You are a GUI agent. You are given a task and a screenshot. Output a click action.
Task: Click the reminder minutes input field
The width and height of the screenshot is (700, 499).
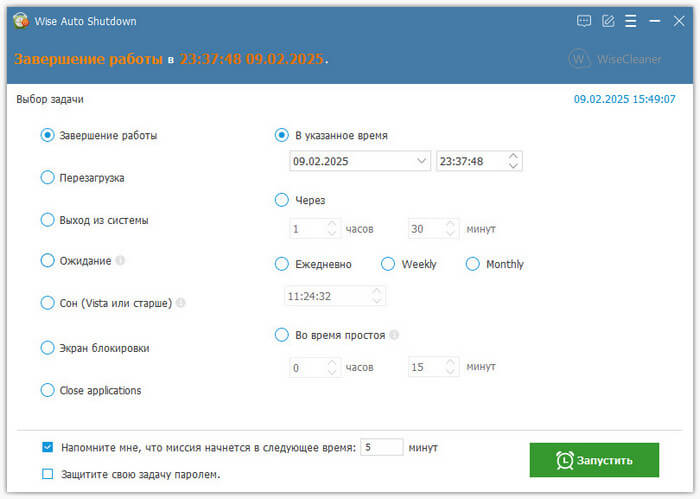[x=380, y=447]
